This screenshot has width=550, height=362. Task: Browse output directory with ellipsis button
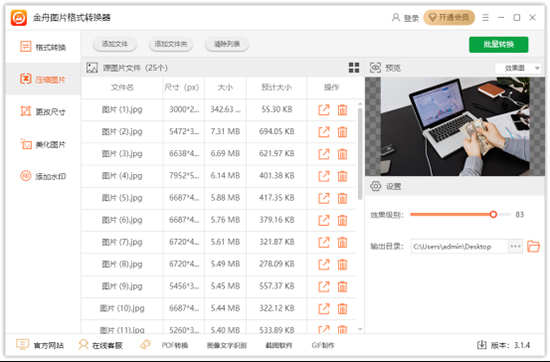tap(515, 246)
